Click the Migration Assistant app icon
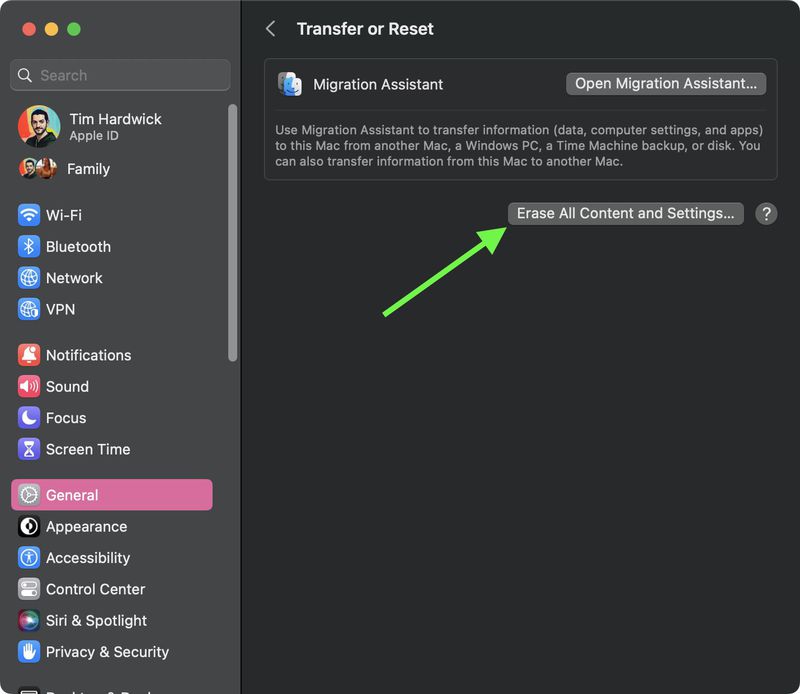The image size is (800, 694). [289, 84]
